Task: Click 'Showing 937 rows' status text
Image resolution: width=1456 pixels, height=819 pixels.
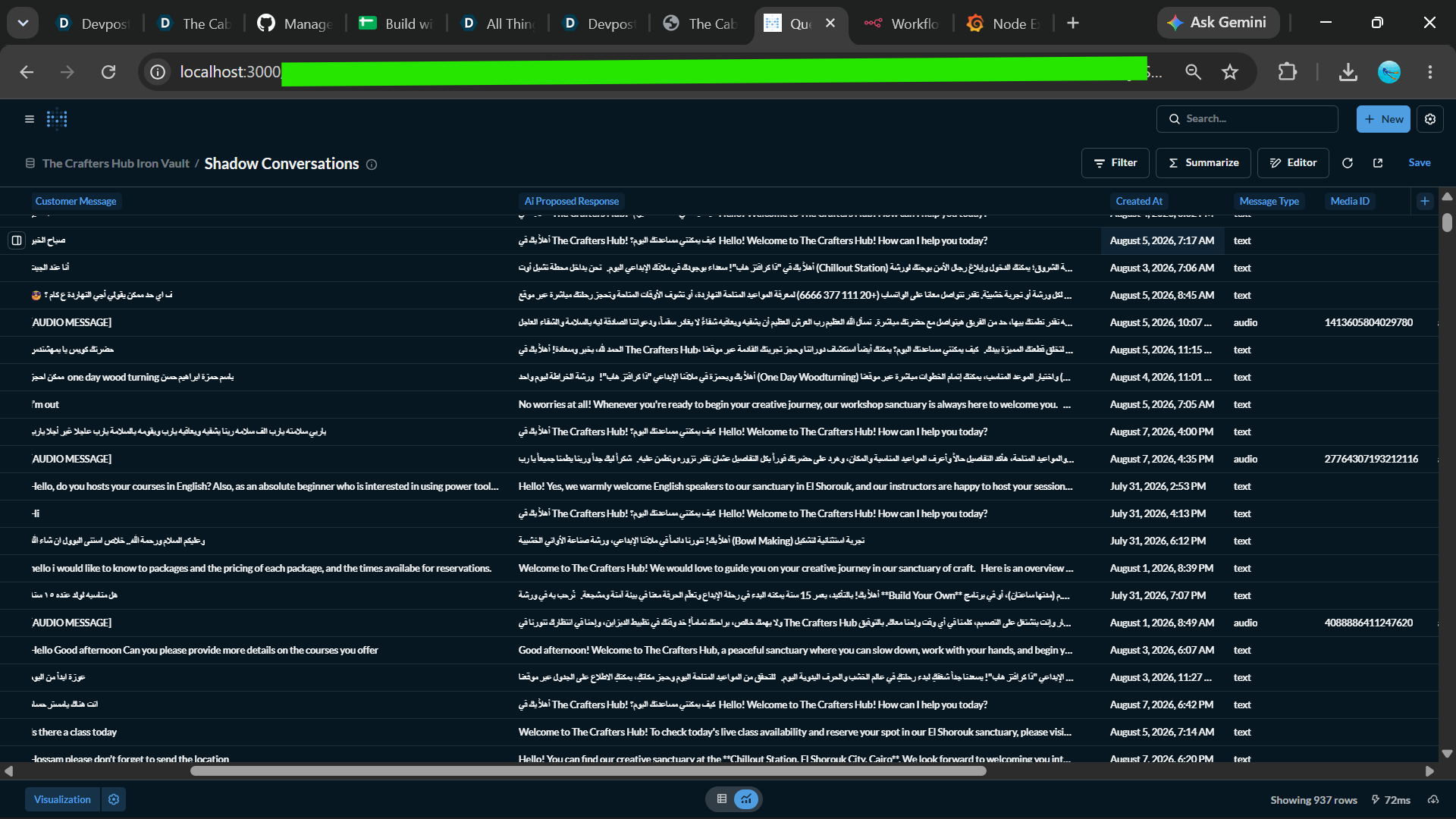Action: 1313,800
